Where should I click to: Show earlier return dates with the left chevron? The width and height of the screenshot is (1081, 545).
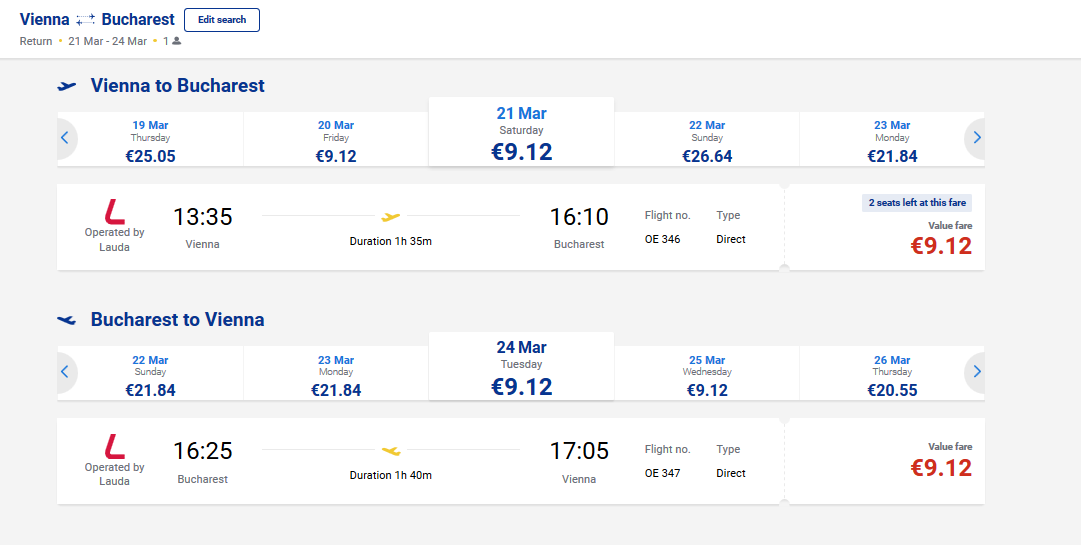click(67, 372)
